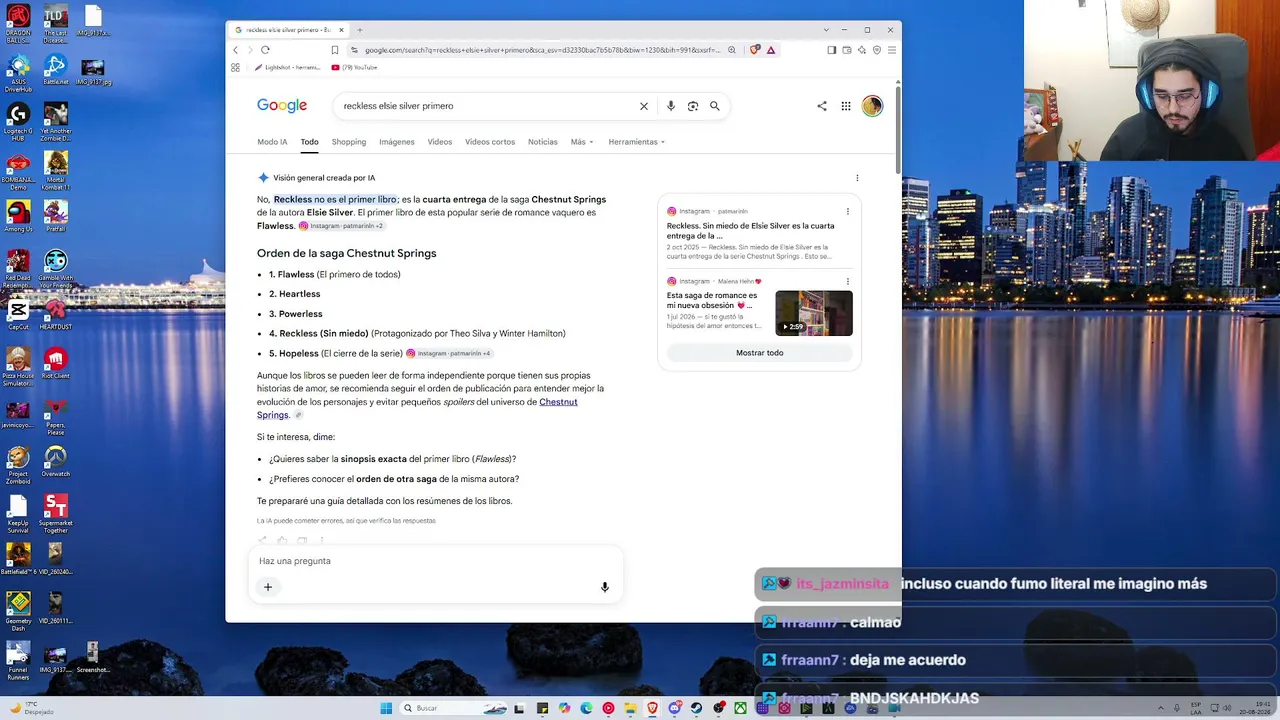The width and height of the screenshot is (1280, 720).
Task: Open Videos cortos tab
Action: pos(490,142)
